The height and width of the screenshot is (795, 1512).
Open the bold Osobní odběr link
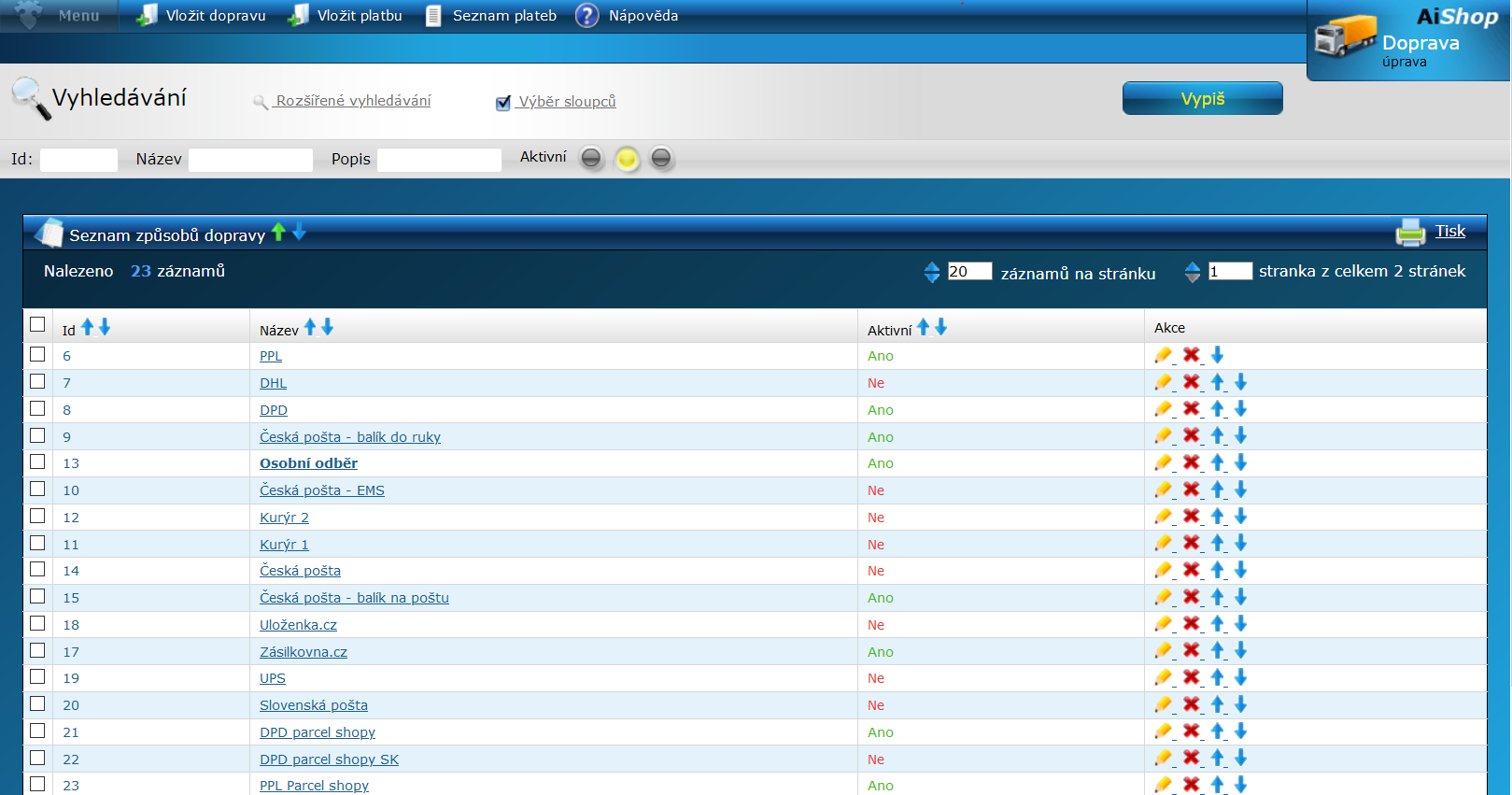[x=308, y=463]
